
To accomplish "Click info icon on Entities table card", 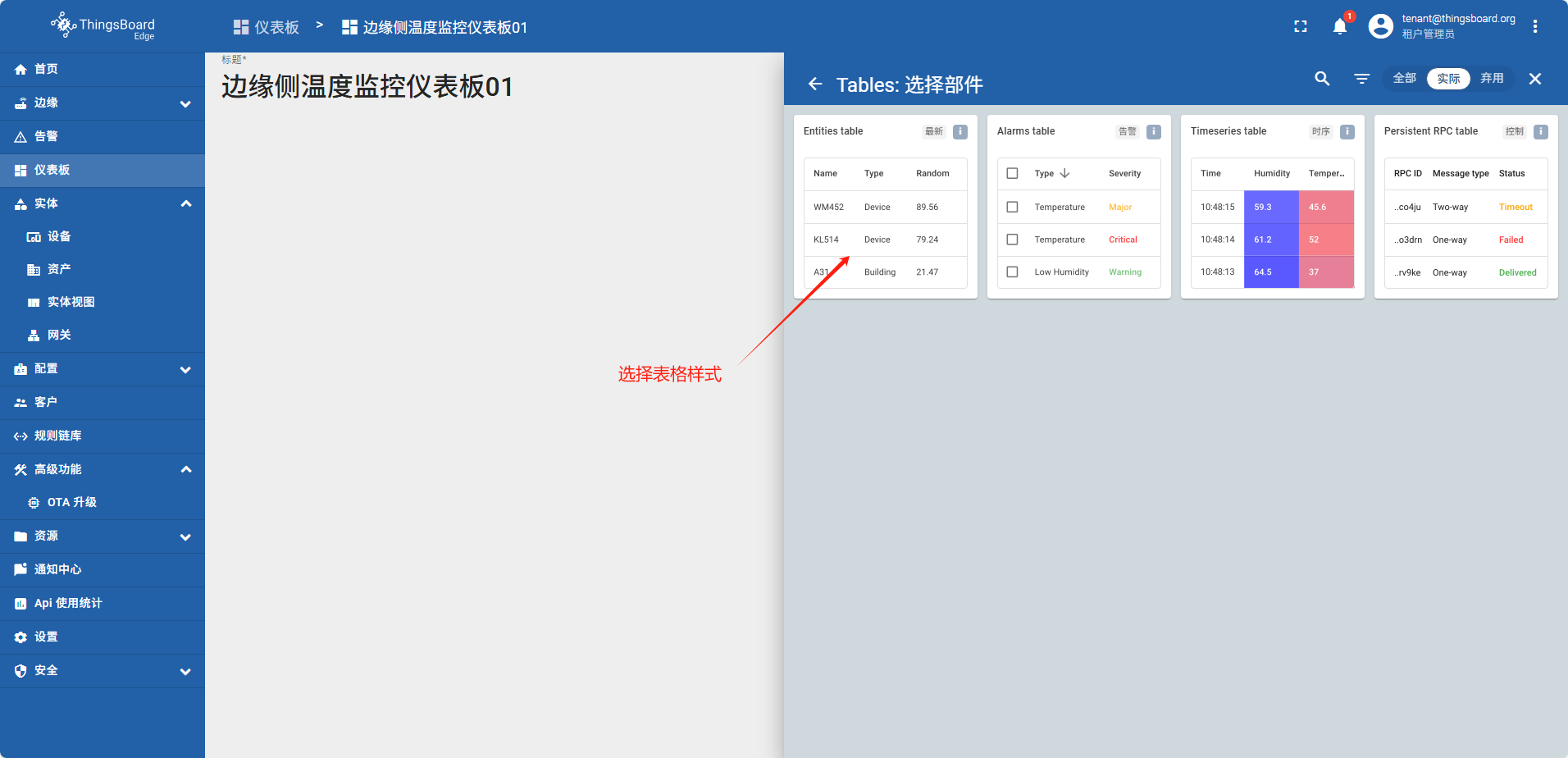I will (960, 131).
